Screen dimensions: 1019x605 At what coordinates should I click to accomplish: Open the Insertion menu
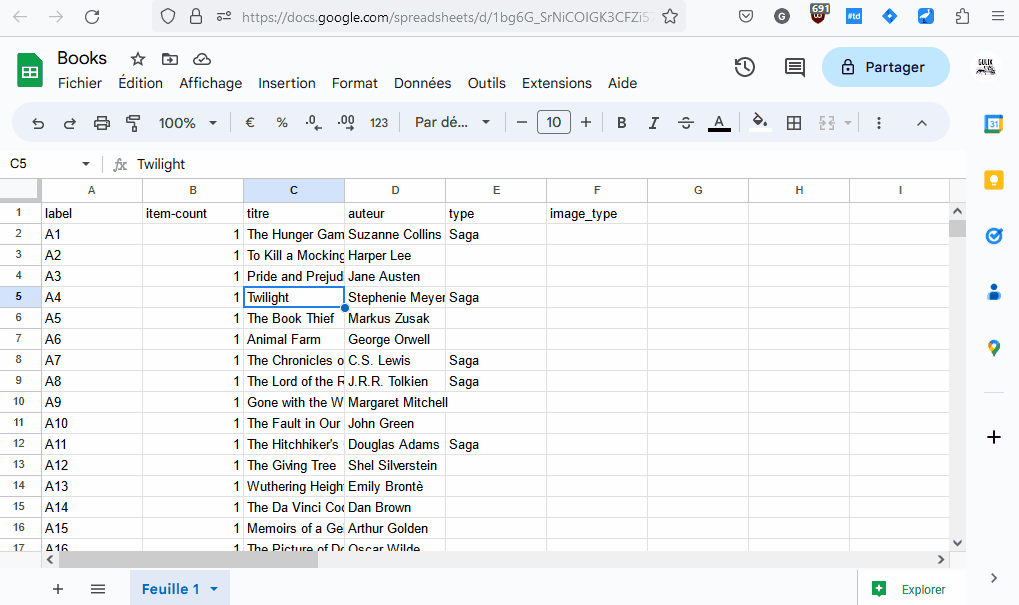287,83
